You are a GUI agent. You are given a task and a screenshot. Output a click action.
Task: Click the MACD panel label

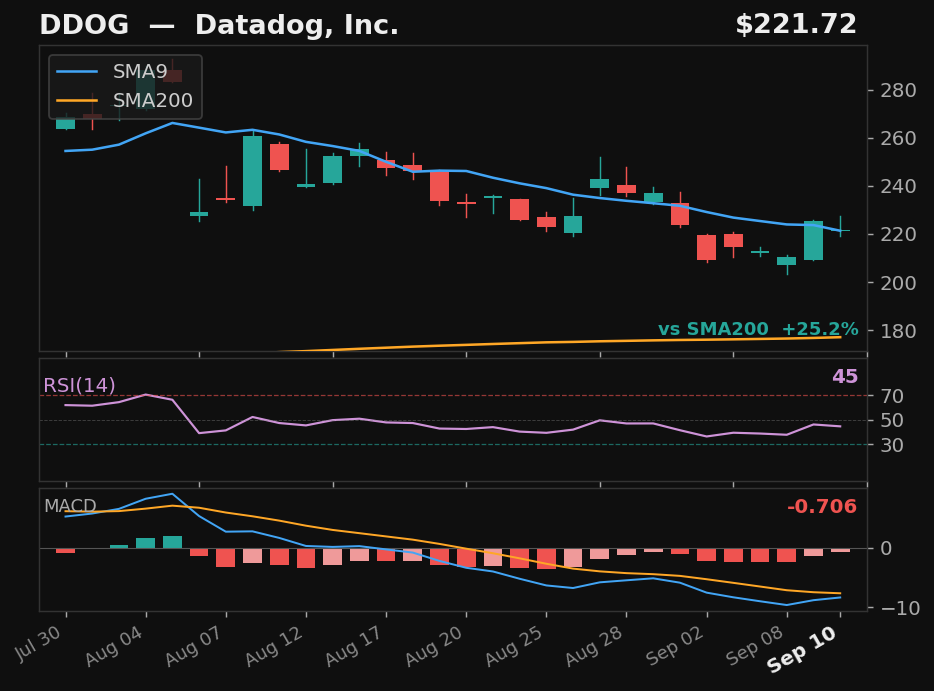(x=70, y=506)
